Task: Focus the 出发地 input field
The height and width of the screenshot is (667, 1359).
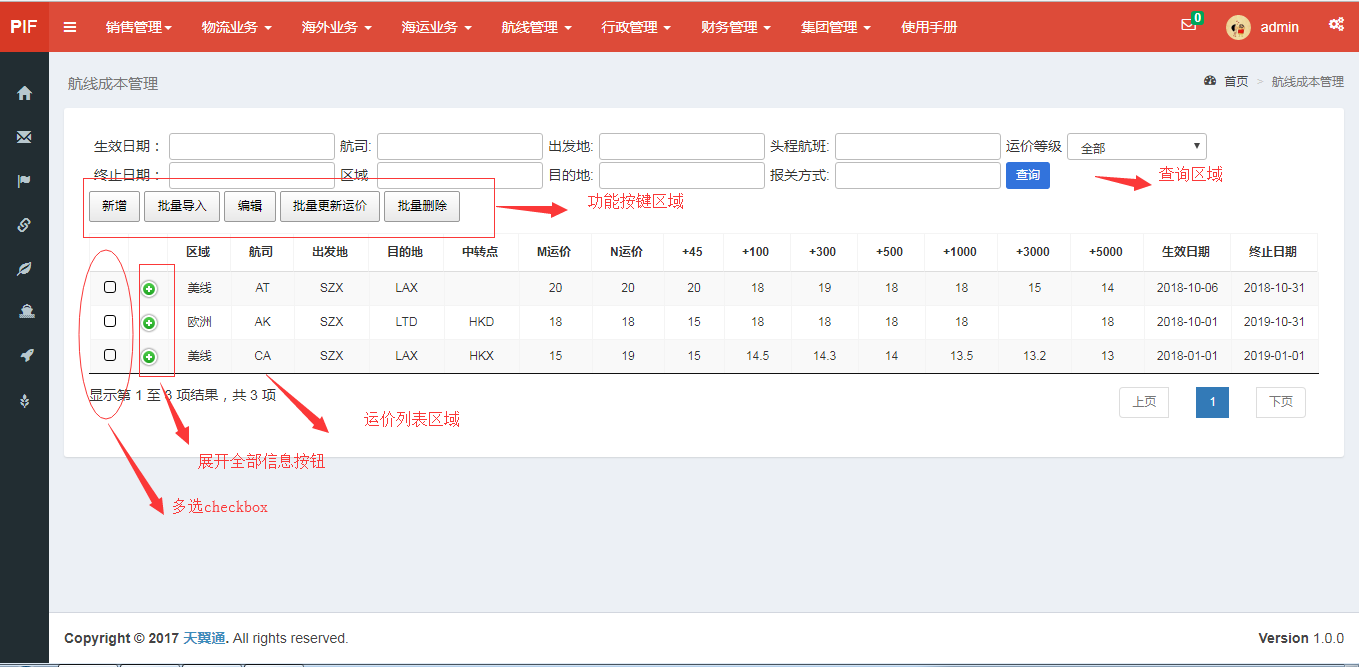Action: [682, 147]
